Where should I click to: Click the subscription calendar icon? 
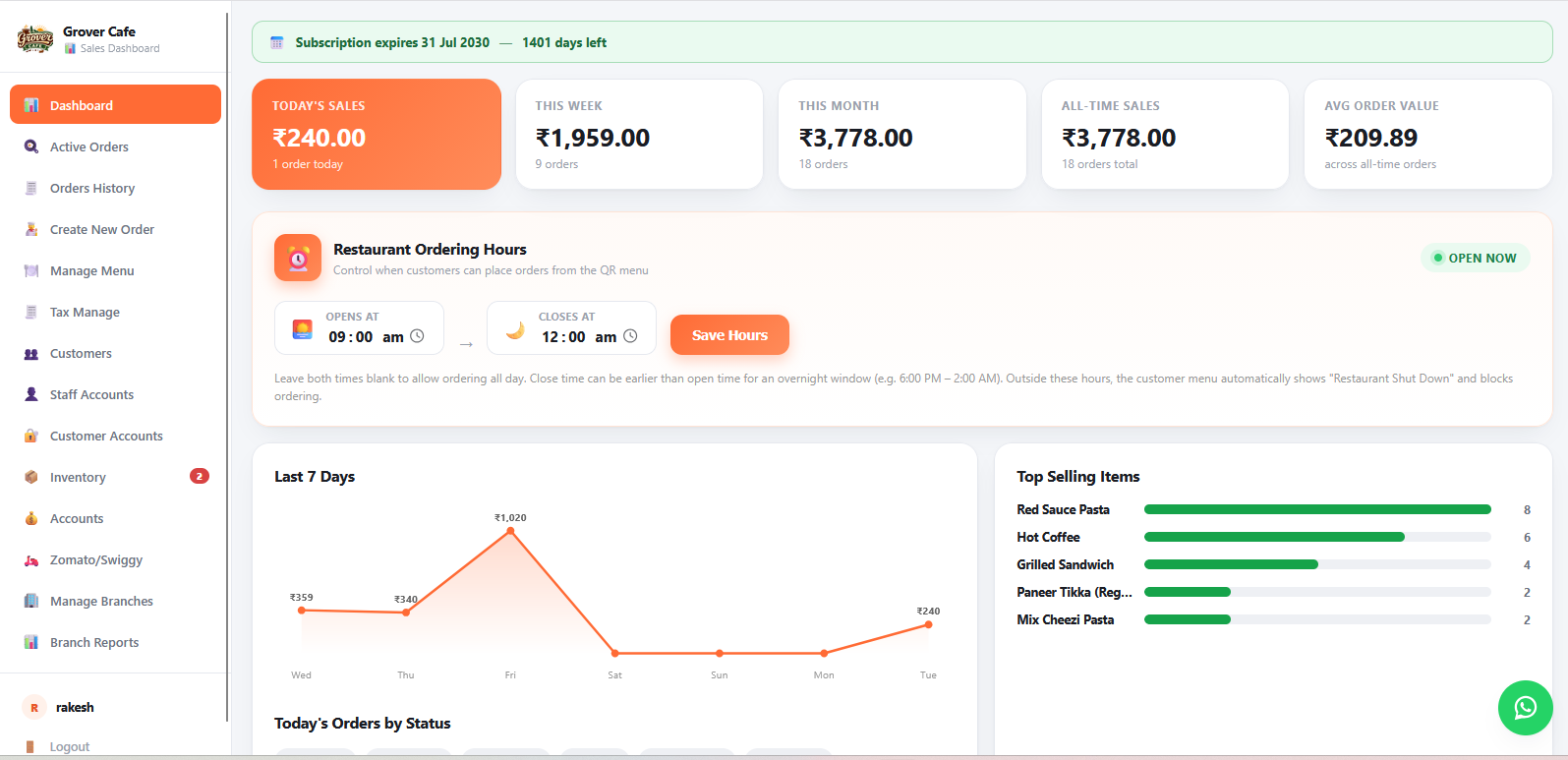pyautogui.click(x=277, y=42)
